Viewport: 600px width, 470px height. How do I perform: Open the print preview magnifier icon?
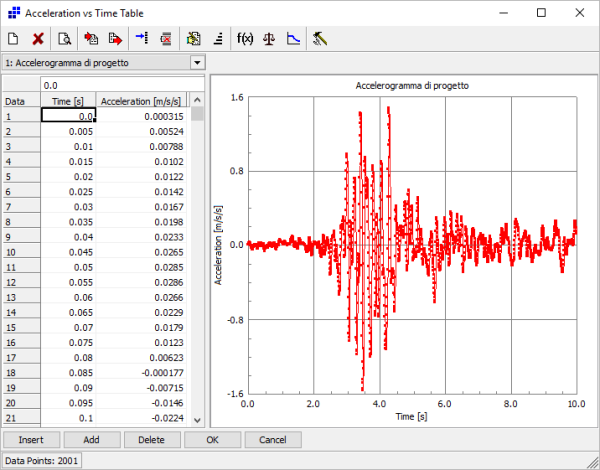click(65, 40)
